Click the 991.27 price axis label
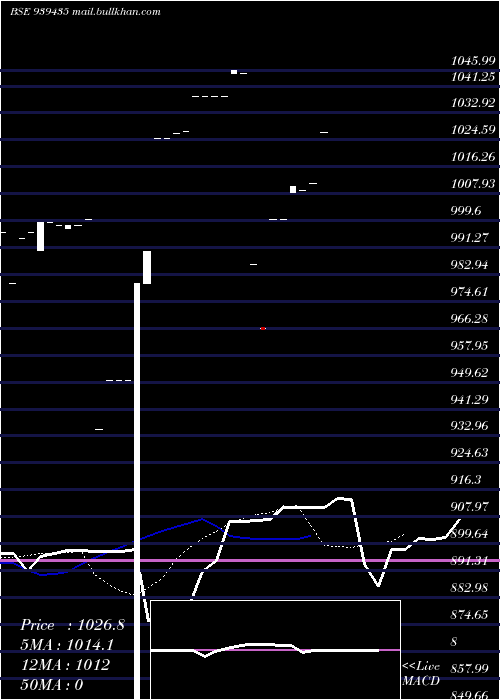Image resolution: width=500 pixels, height=700 pixels. tap(469, 238)
